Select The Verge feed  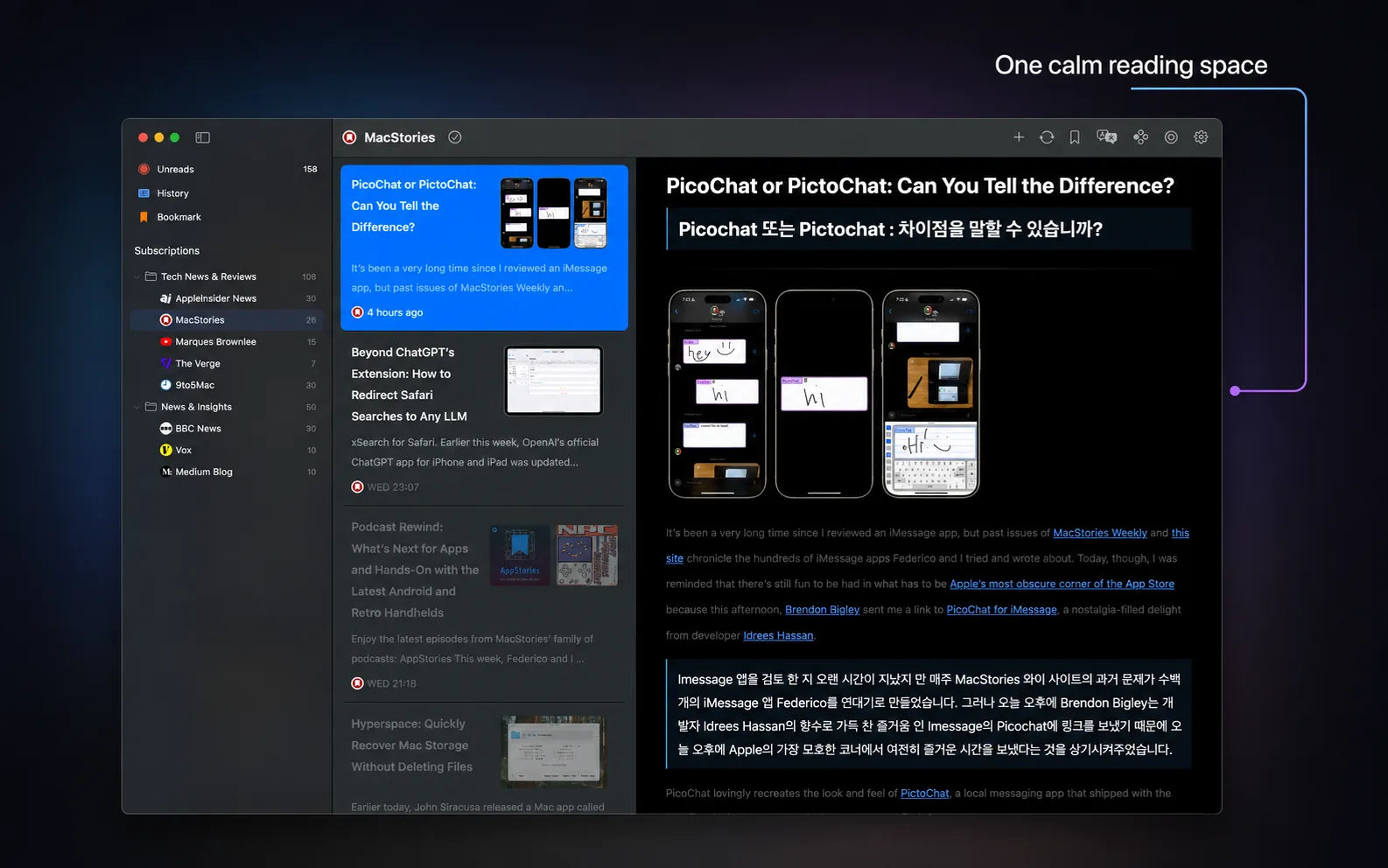227,364
